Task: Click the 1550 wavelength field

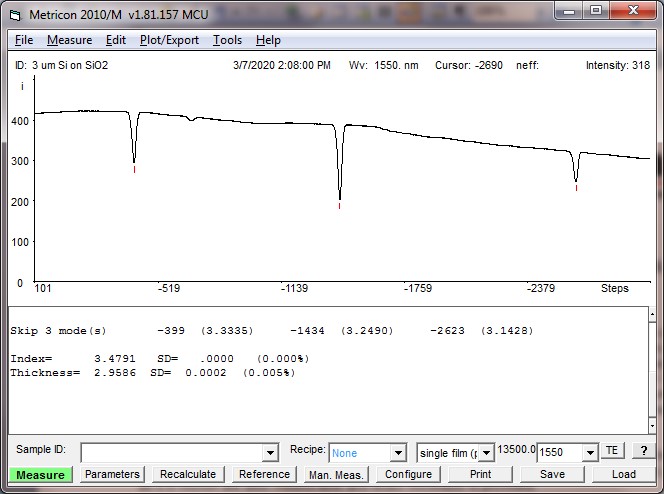Action: point(560,453)
